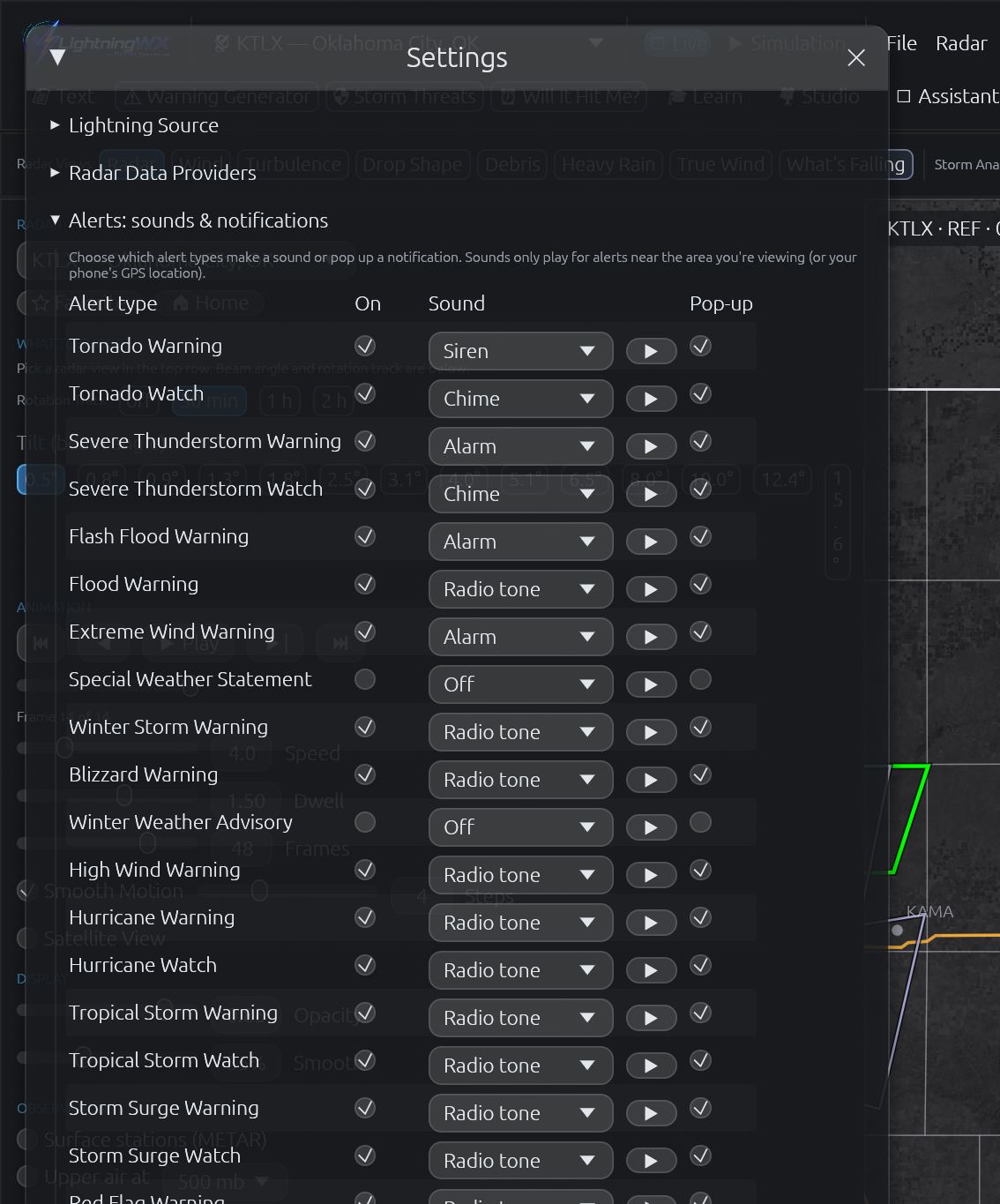Turn on Winter Weather Advisory alert
Image resolution: width=1000 pixels, height=1204 pixels.
(365, 822)
